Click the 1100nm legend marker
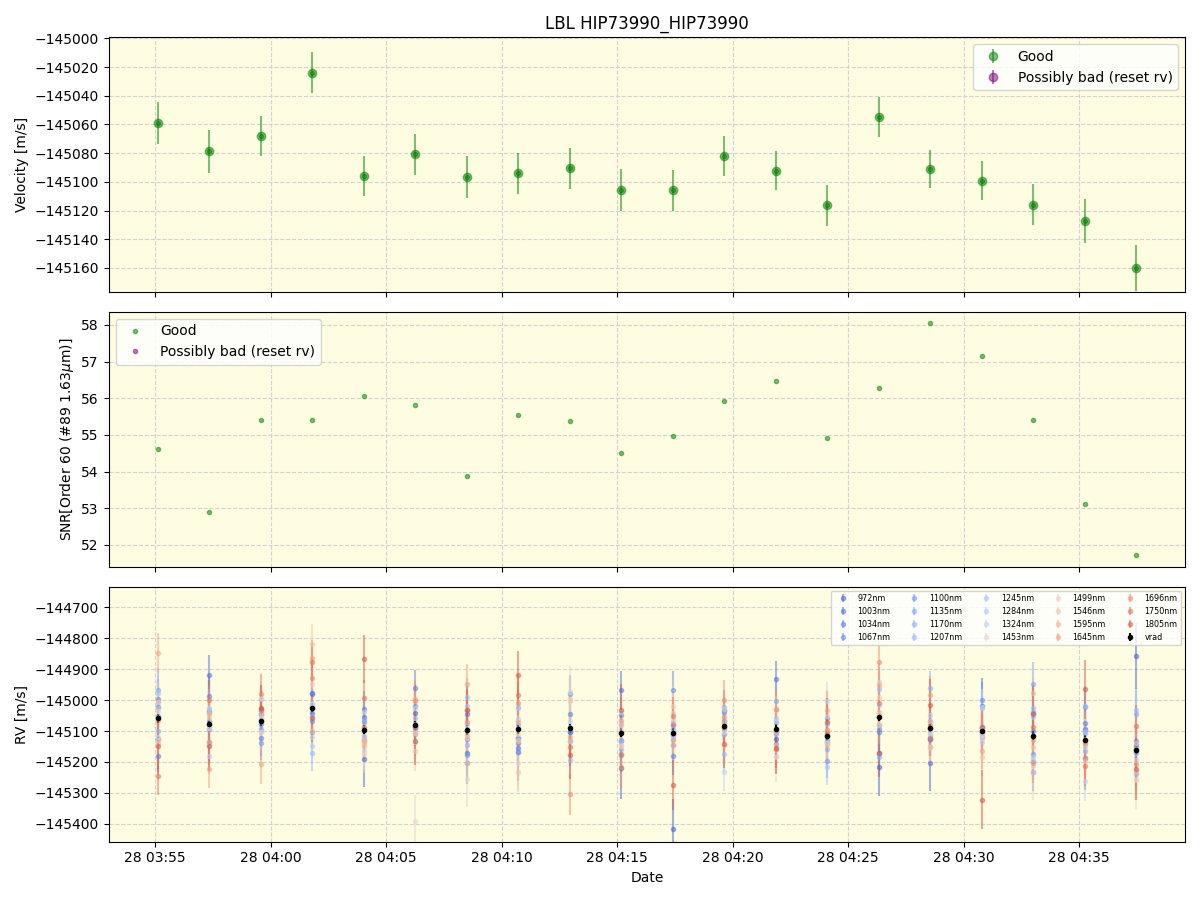The width and height of the screenshot is (1200, 900). click(915, 598)
